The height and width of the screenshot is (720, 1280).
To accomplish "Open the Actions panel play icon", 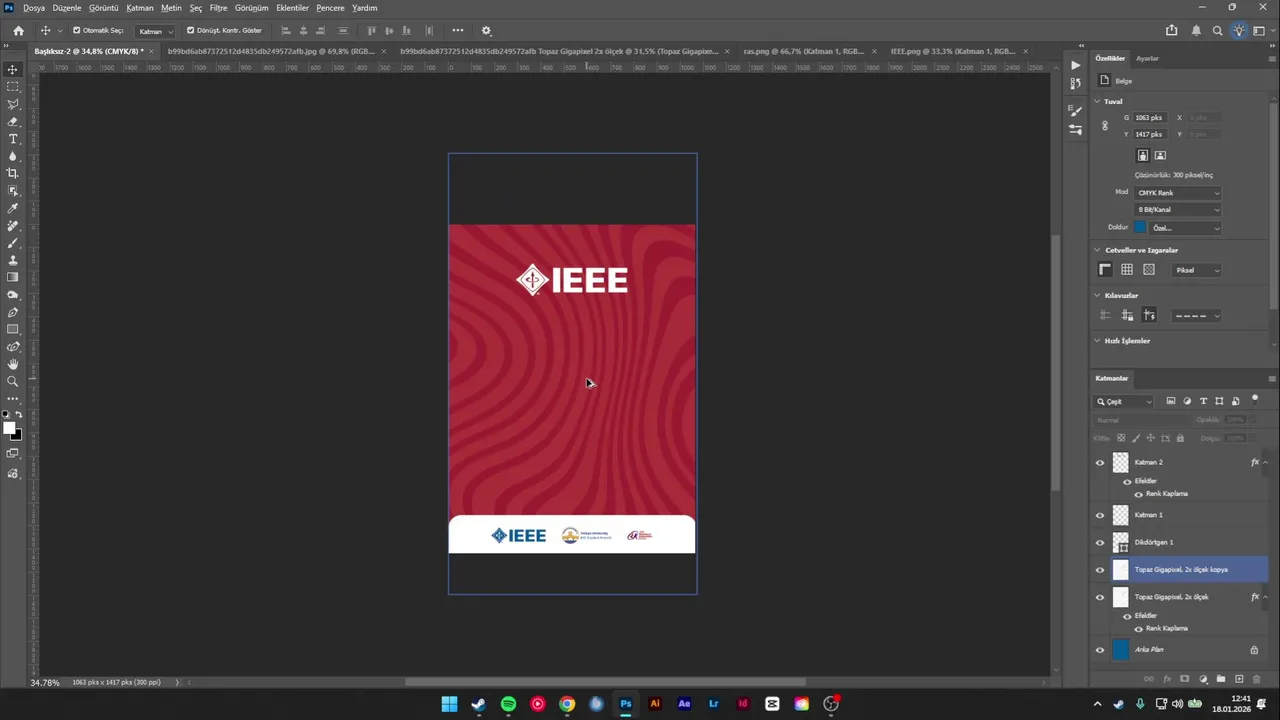I will (x=1075, y=65).
